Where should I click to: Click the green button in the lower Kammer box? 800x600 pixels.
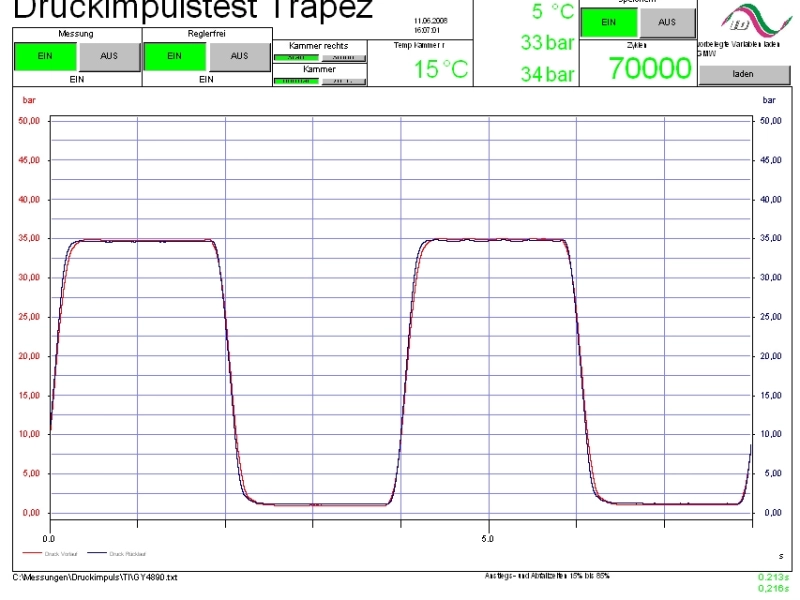coord(296,81)
